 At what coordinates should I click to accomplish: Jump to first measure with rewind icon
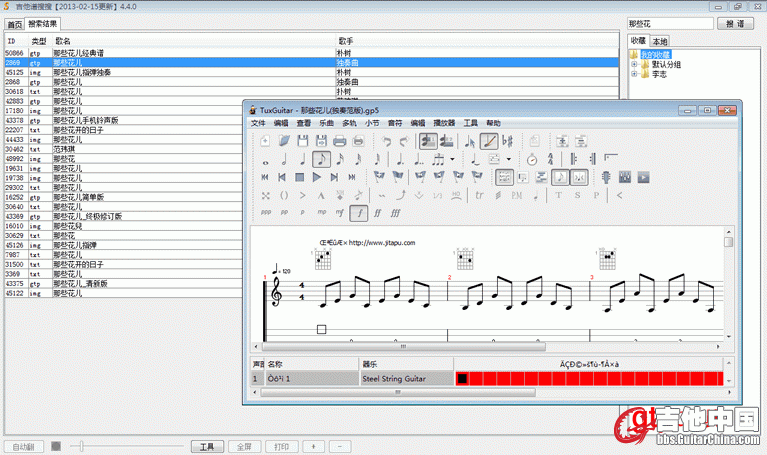(265, 177)
